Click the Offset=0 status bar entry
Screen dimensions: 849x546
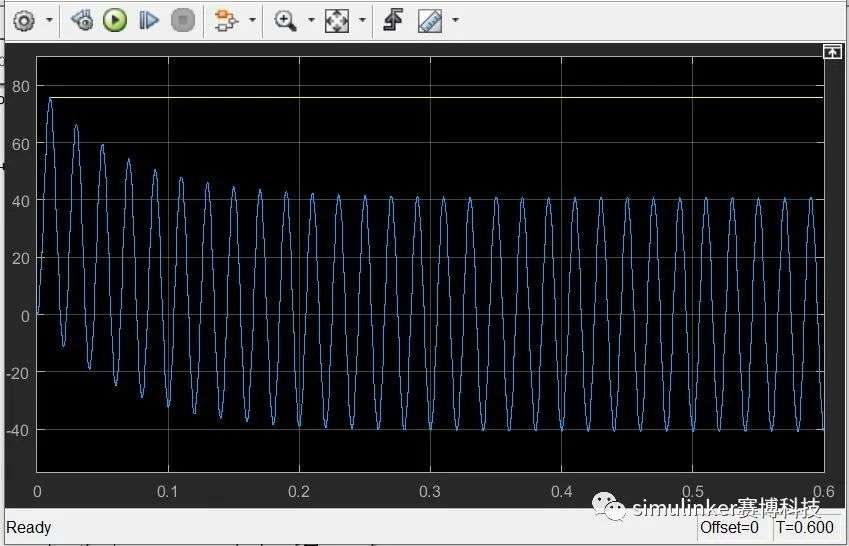729,527
